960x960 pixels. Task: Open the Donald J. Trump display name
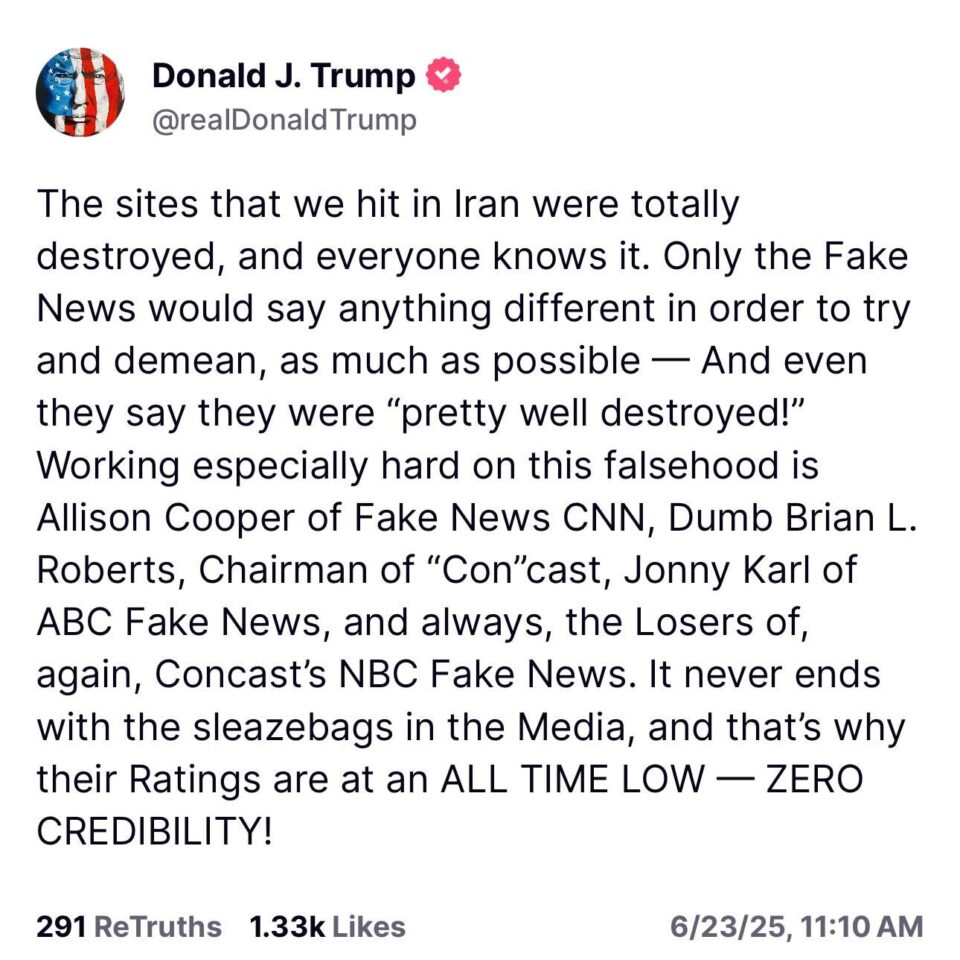tap(283, 76)
